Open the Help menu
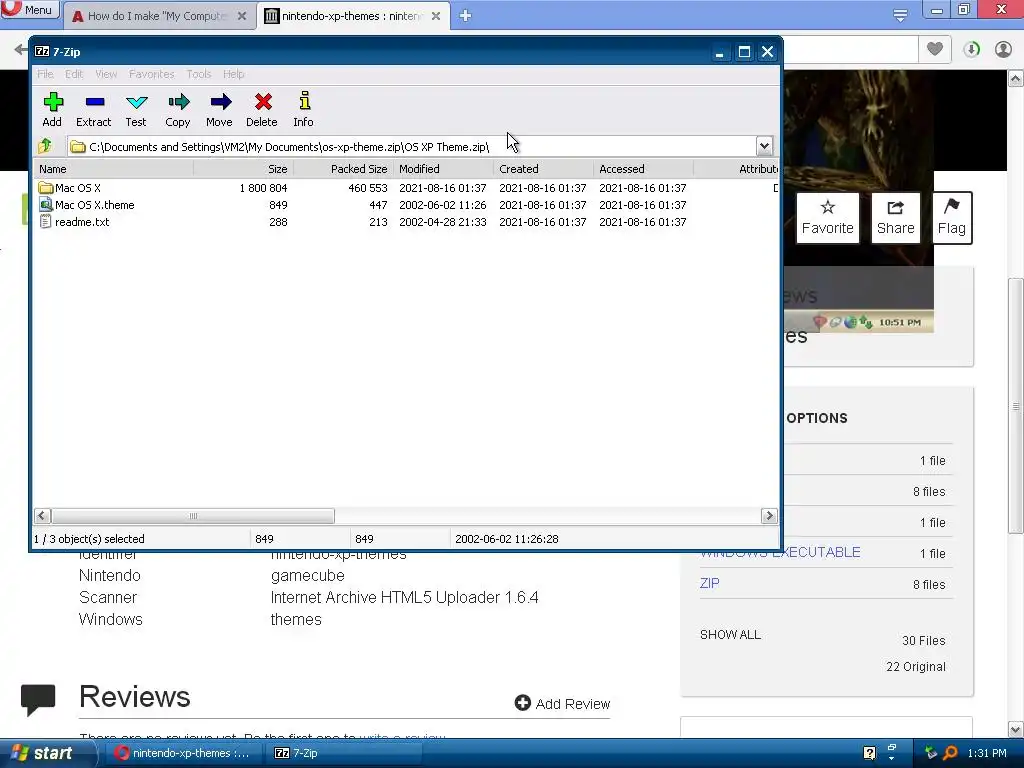Screen dimensions: 1024x768 point(233,74)
